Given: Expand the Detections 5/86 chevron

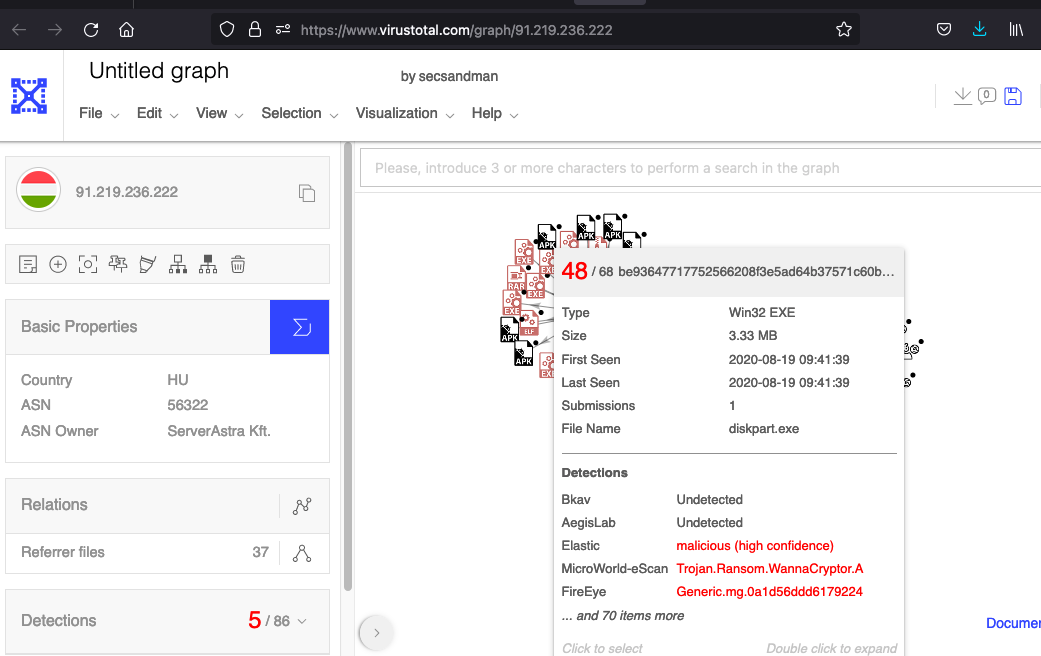Looking at the screenshot, I should 302,621.
